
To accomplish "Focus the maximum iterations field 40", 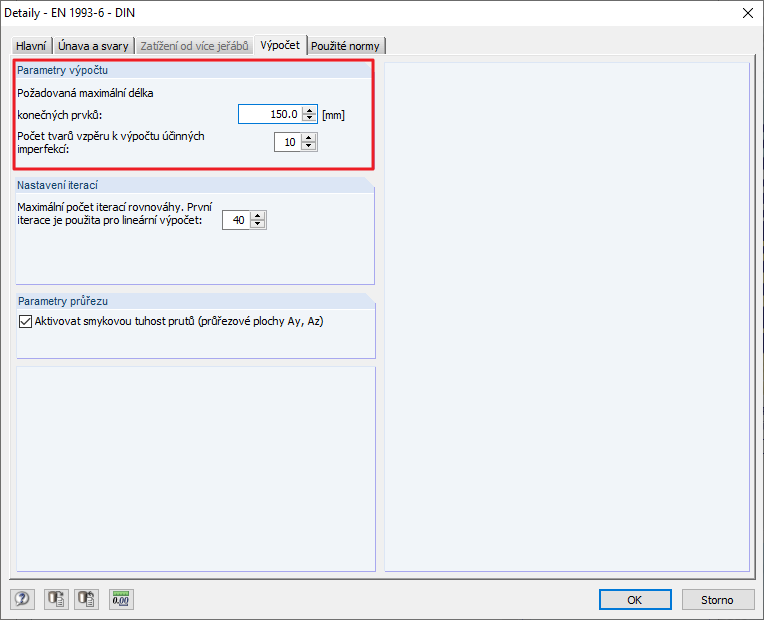I will click(236, 220).
